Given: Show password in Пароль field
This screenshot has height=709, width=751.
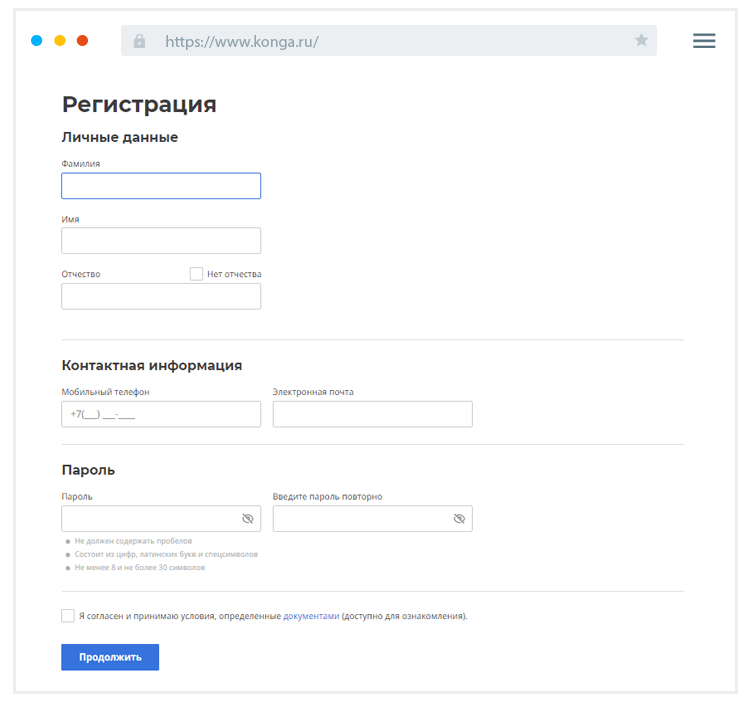Looking at the screenshot, I should tap(248, 519).
